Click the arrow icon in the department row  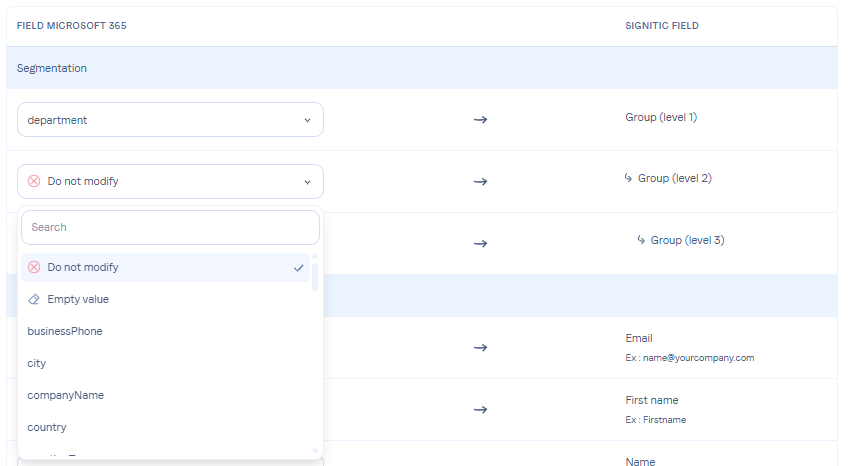coord(480,120)
